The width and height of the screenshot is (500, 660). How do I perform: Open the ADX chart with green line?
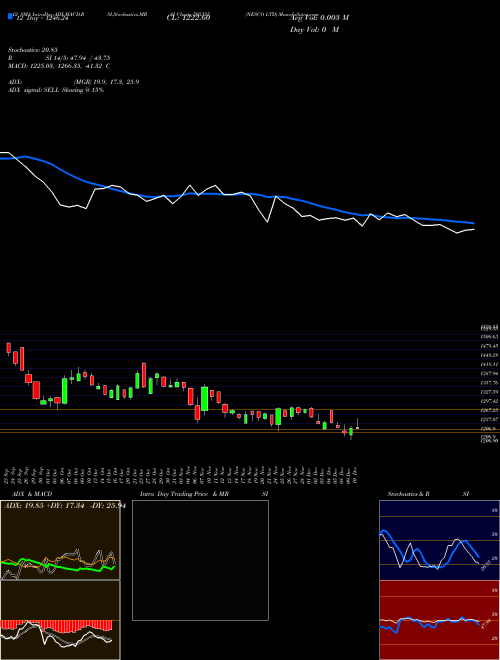pos(60,540)
